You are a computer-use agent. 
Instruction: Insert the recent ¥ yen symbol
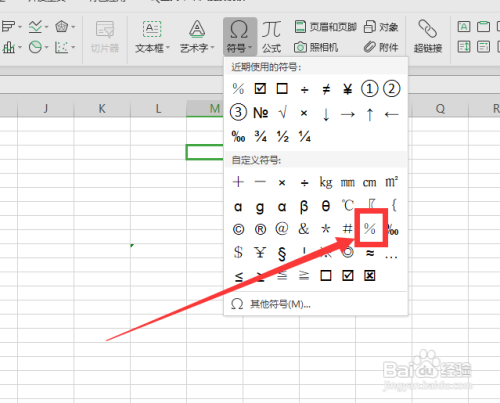[x=348, y=89]
